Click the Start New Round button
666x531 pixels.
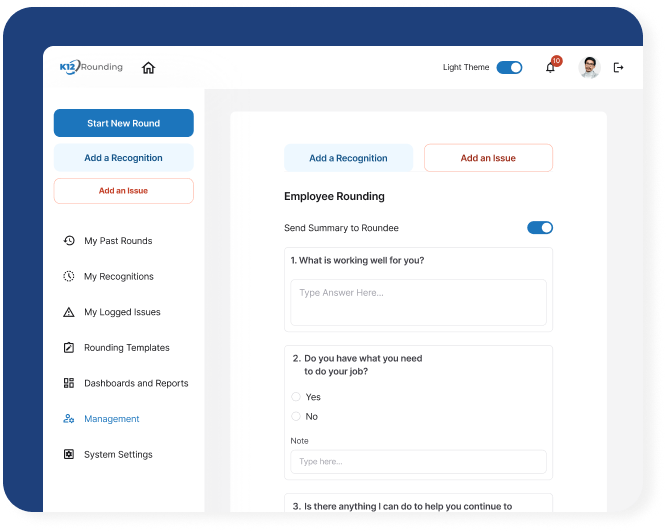[123, 123]
